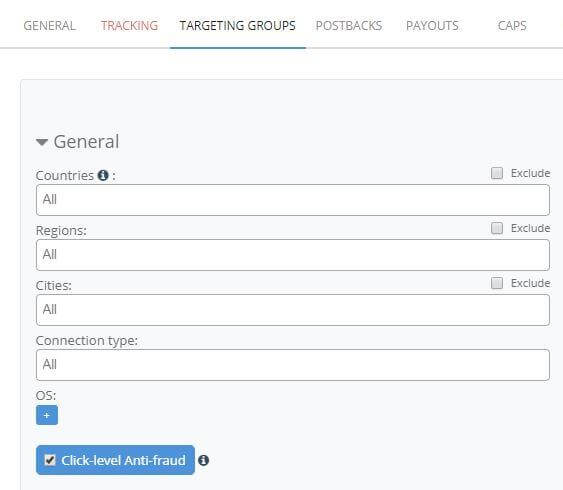
Task: Click the Click-level Anti-fraud button label
Action: [123, 460]
